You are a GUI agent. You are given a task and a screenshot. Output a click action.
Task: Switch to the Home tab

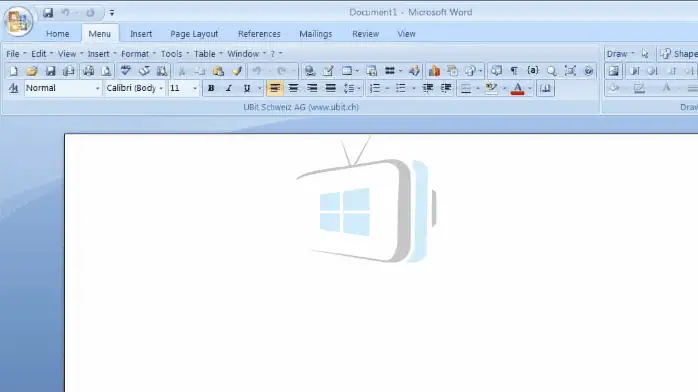click(x=57, y=34)
